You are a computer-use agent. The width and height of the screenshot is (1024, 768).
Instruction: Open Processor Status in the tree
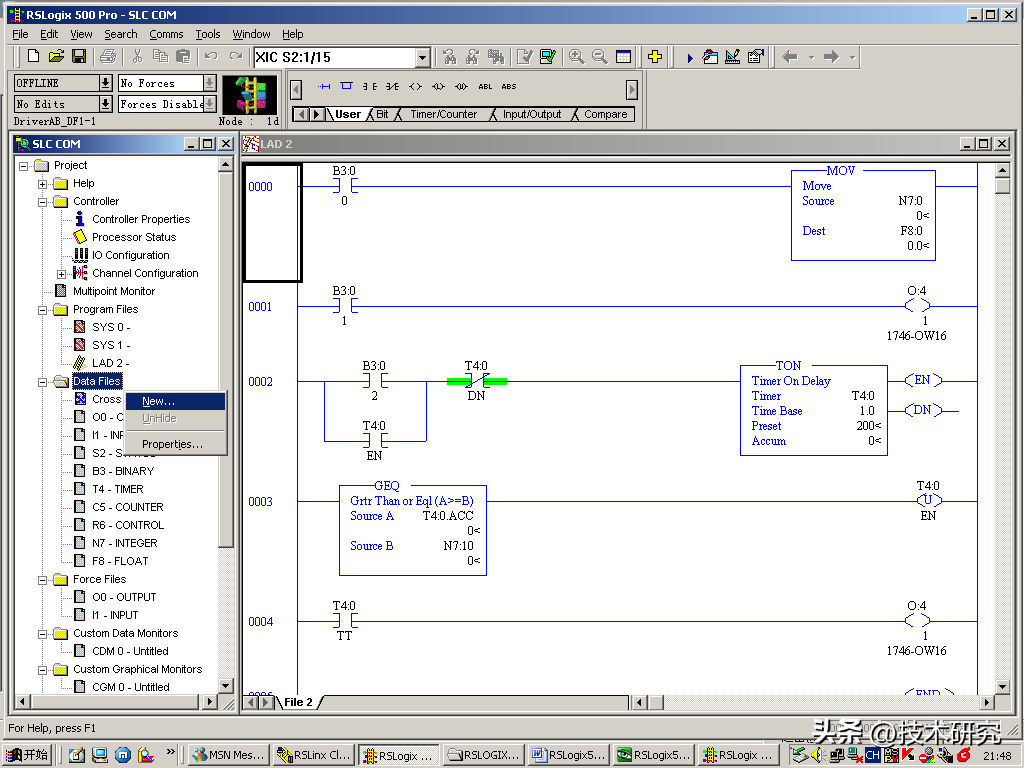coord(134,237)
